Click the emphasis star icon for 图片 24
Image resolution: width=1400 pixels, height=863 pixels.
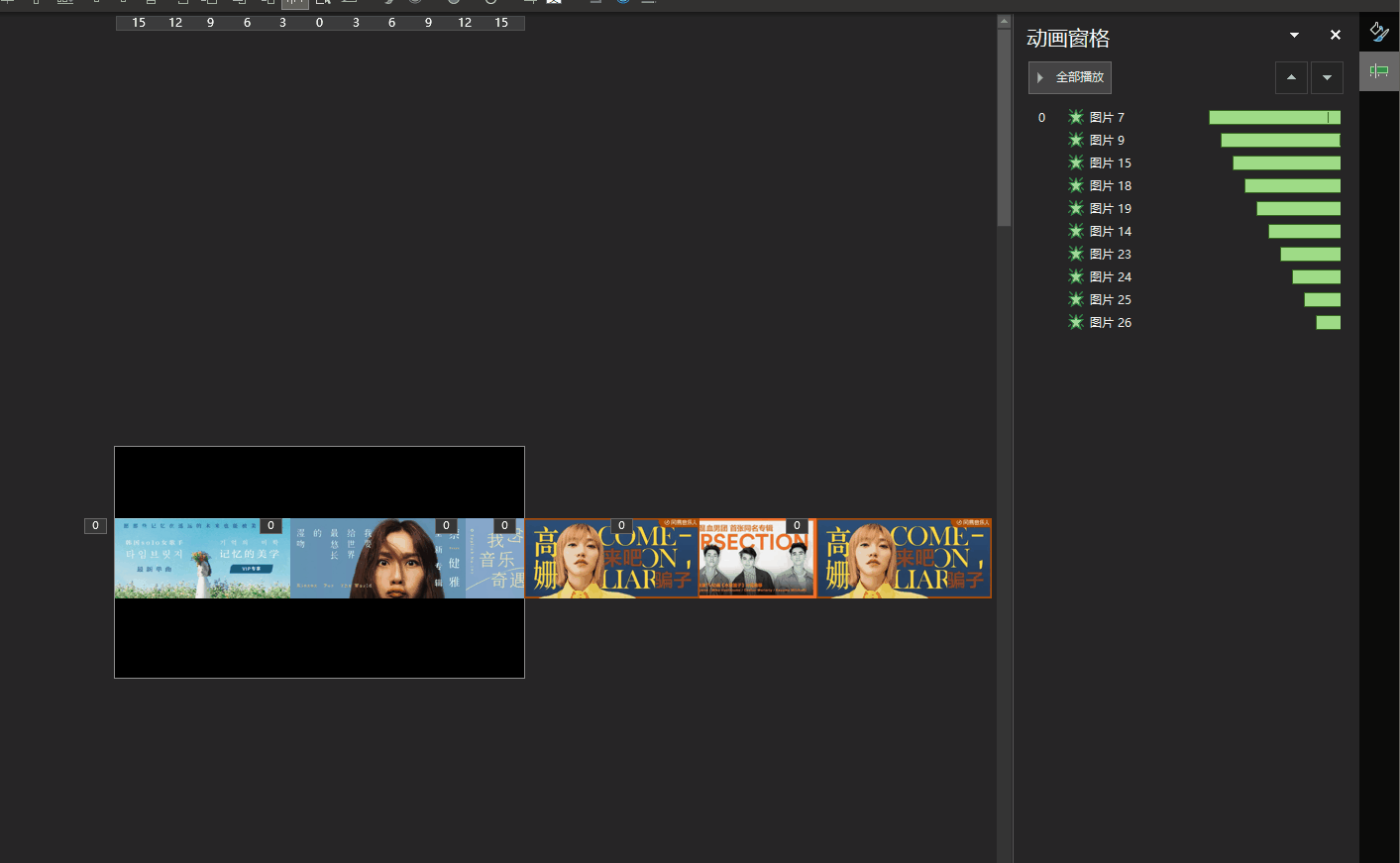pyautogui.click(x=1076, y=276)
